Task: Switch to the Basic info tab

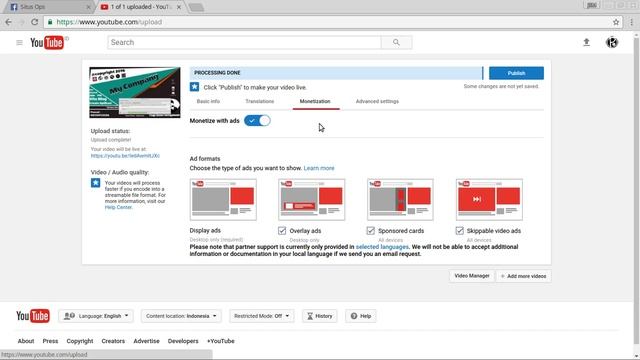Action: point(208,101)
